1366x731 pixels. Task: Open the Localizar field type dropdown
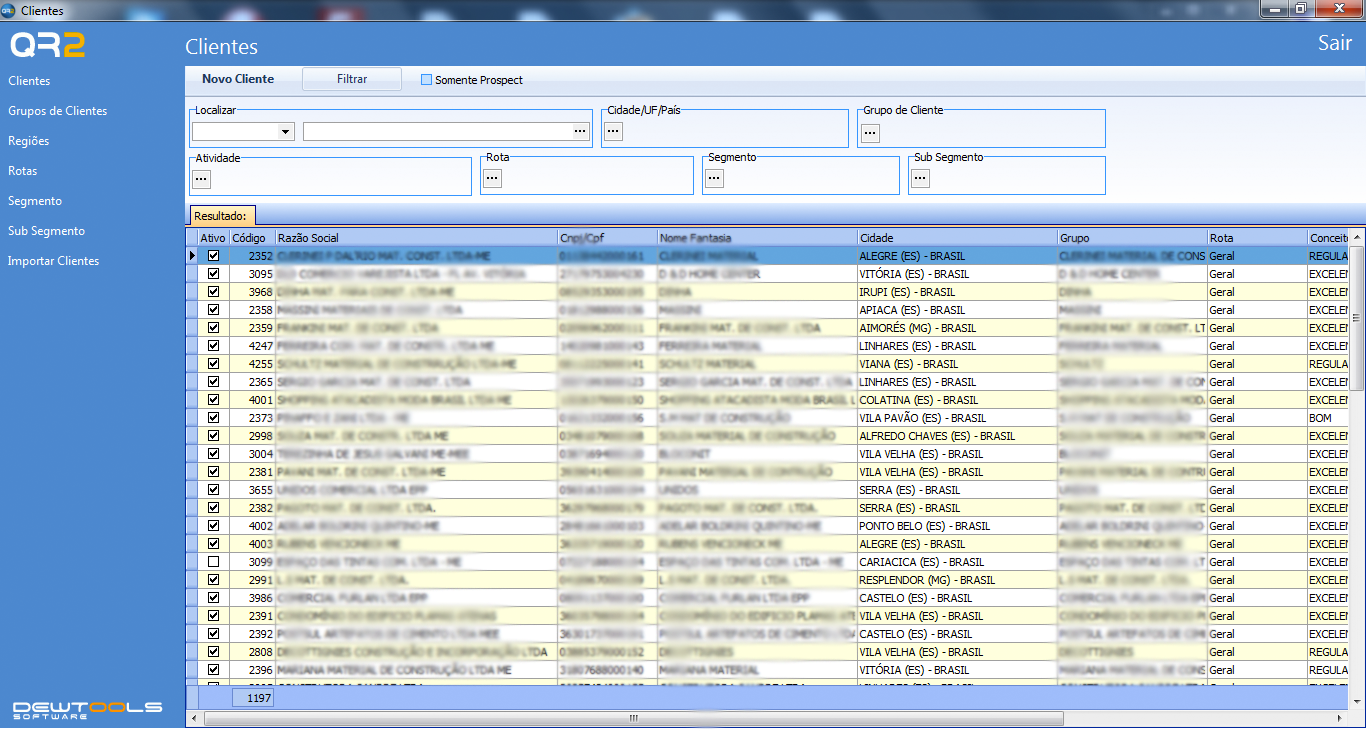click(x=286, y=131)
